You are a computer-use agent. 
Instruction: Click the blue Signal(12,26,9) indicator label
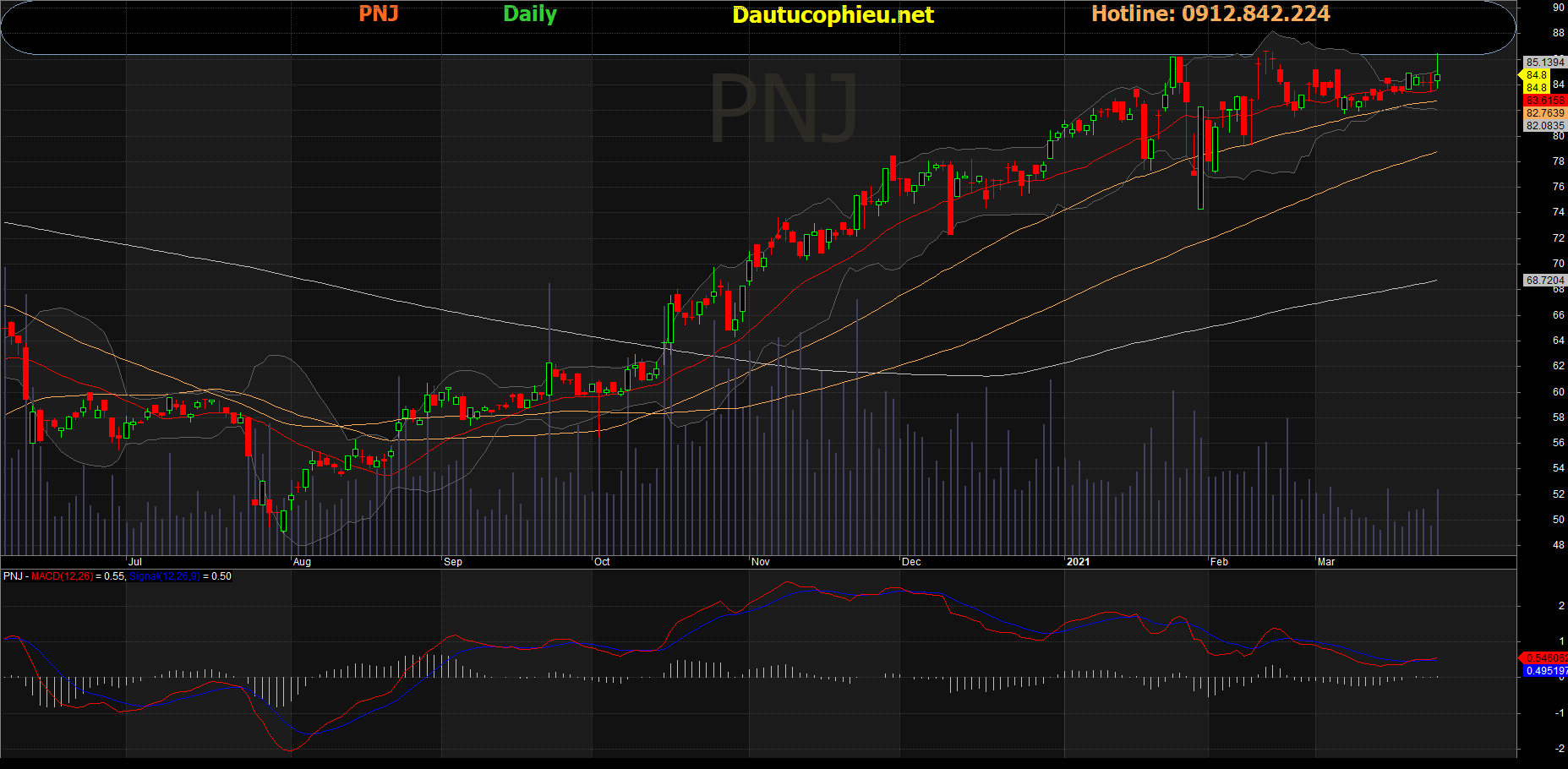164,576
